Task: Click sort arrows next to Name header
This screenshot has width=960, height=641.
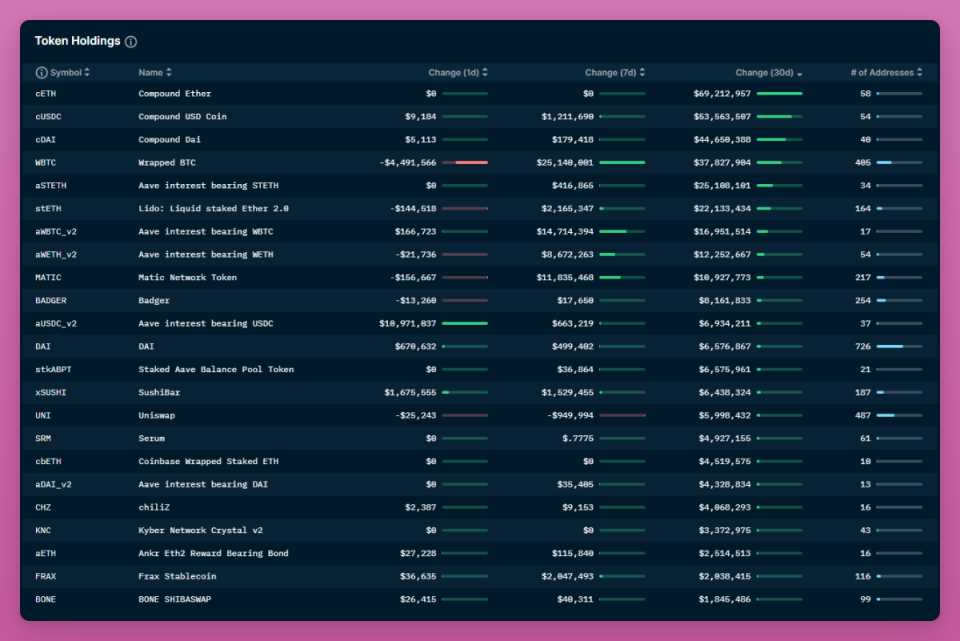Action: click(x=169, y=73)
